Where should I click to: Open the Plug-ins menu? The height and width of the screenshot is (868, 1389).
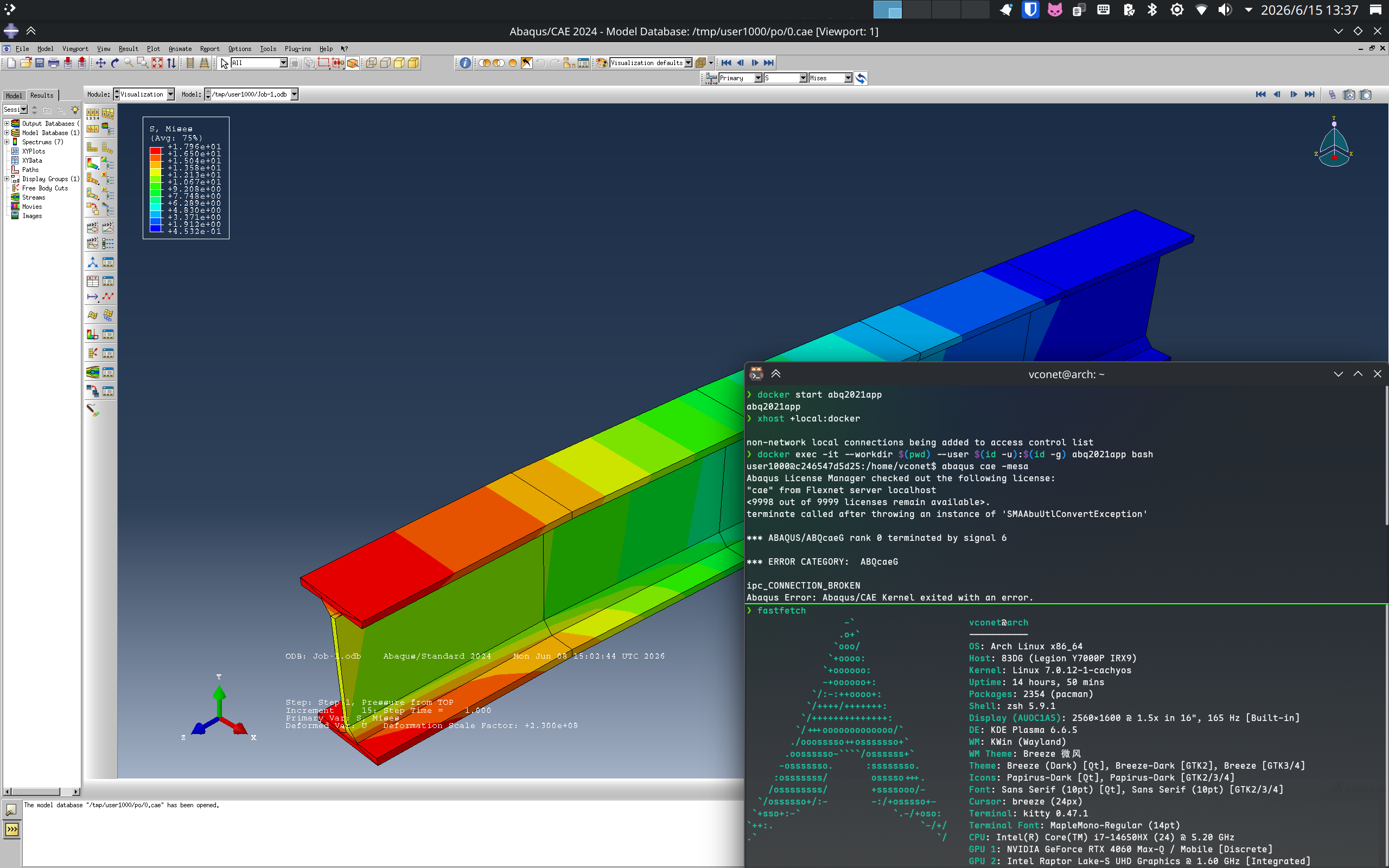pyautogui.click(x=297, y=49)
